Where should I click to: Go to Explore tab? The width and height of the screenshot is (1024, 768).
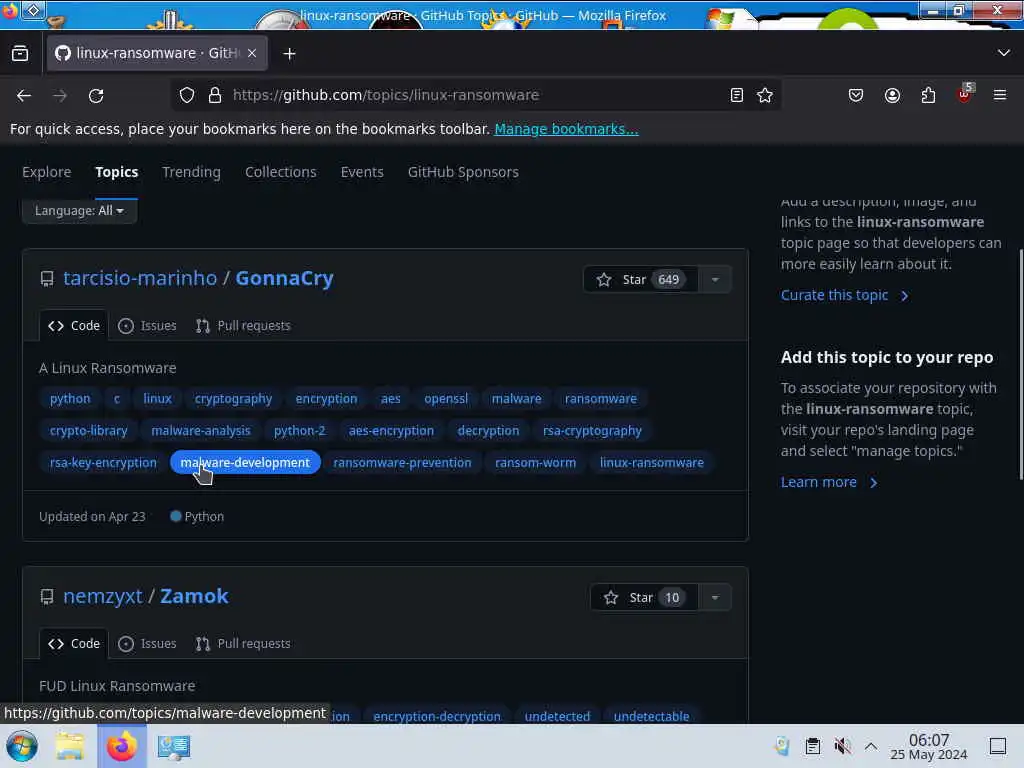click(x=46, y=172)
